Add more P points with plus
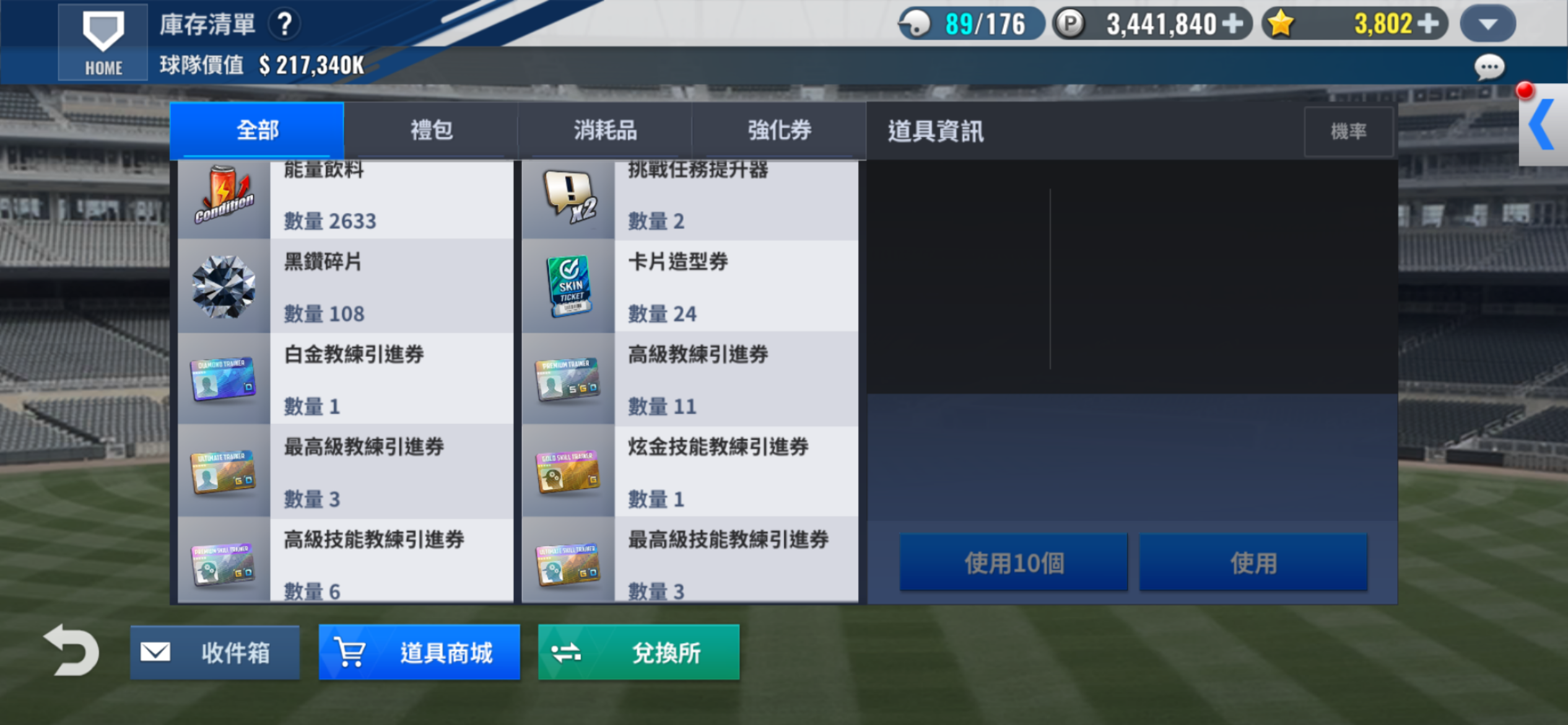The height and width of the screenshot is (725, 1568). [1233, 24]
